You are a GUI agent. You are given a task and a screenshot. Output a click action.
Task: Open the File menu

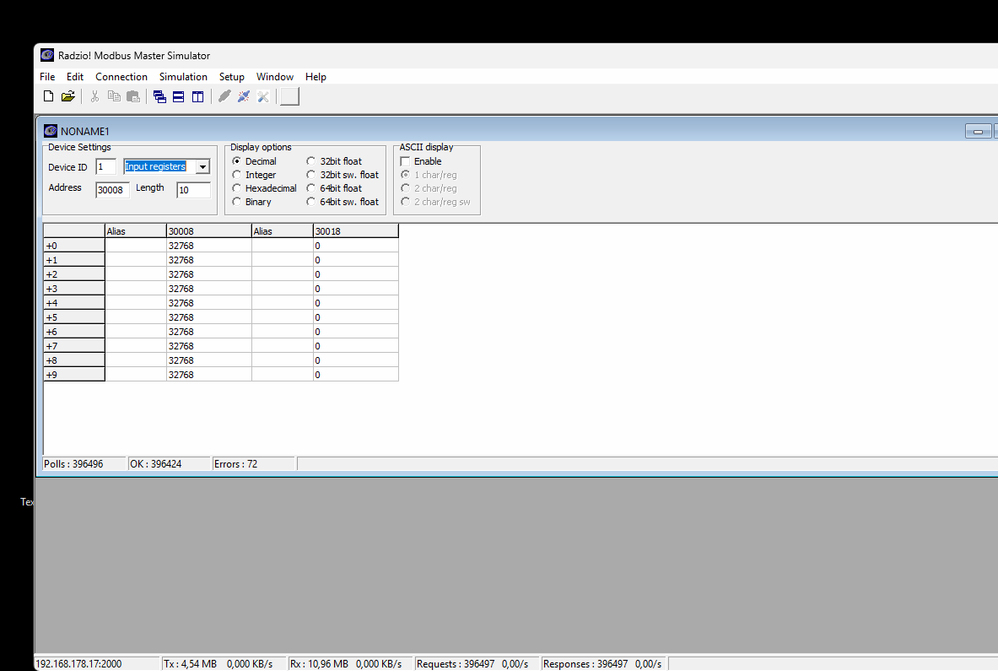point(47,76)
